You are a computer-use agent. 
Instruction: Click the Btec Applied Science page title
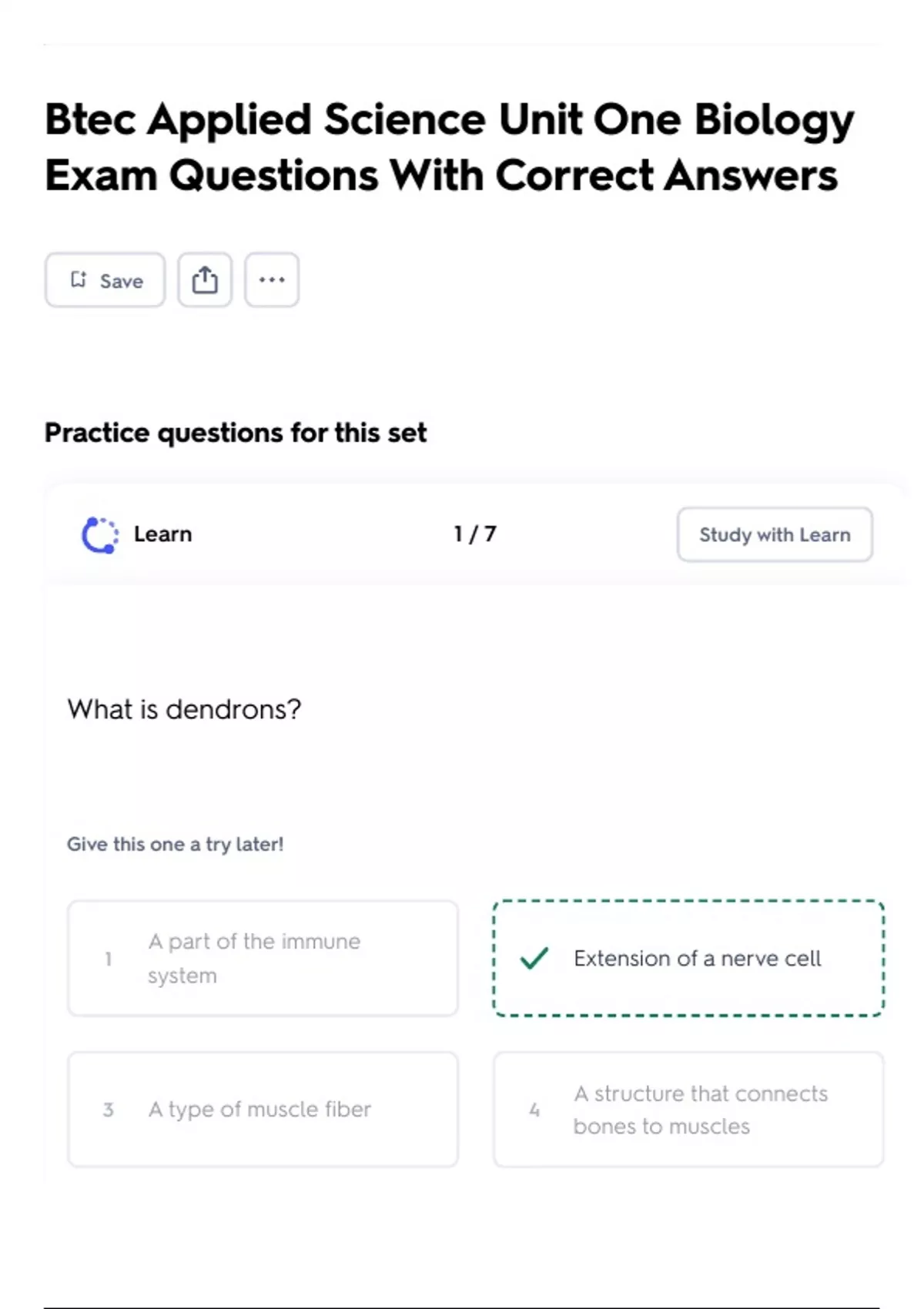click(449, 147)
